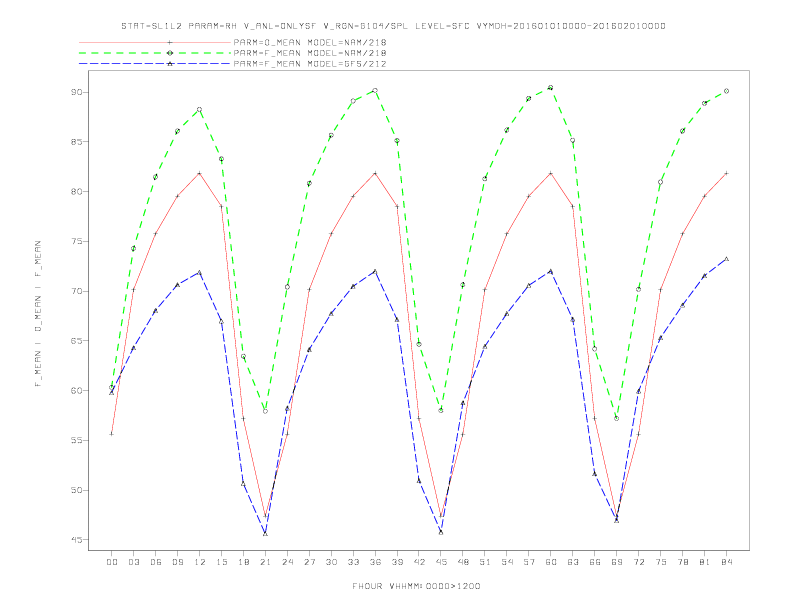The width and height of the screenshot is (792, 612).
Task: Click the green dashed line legend sample
Action: [155, 53]
